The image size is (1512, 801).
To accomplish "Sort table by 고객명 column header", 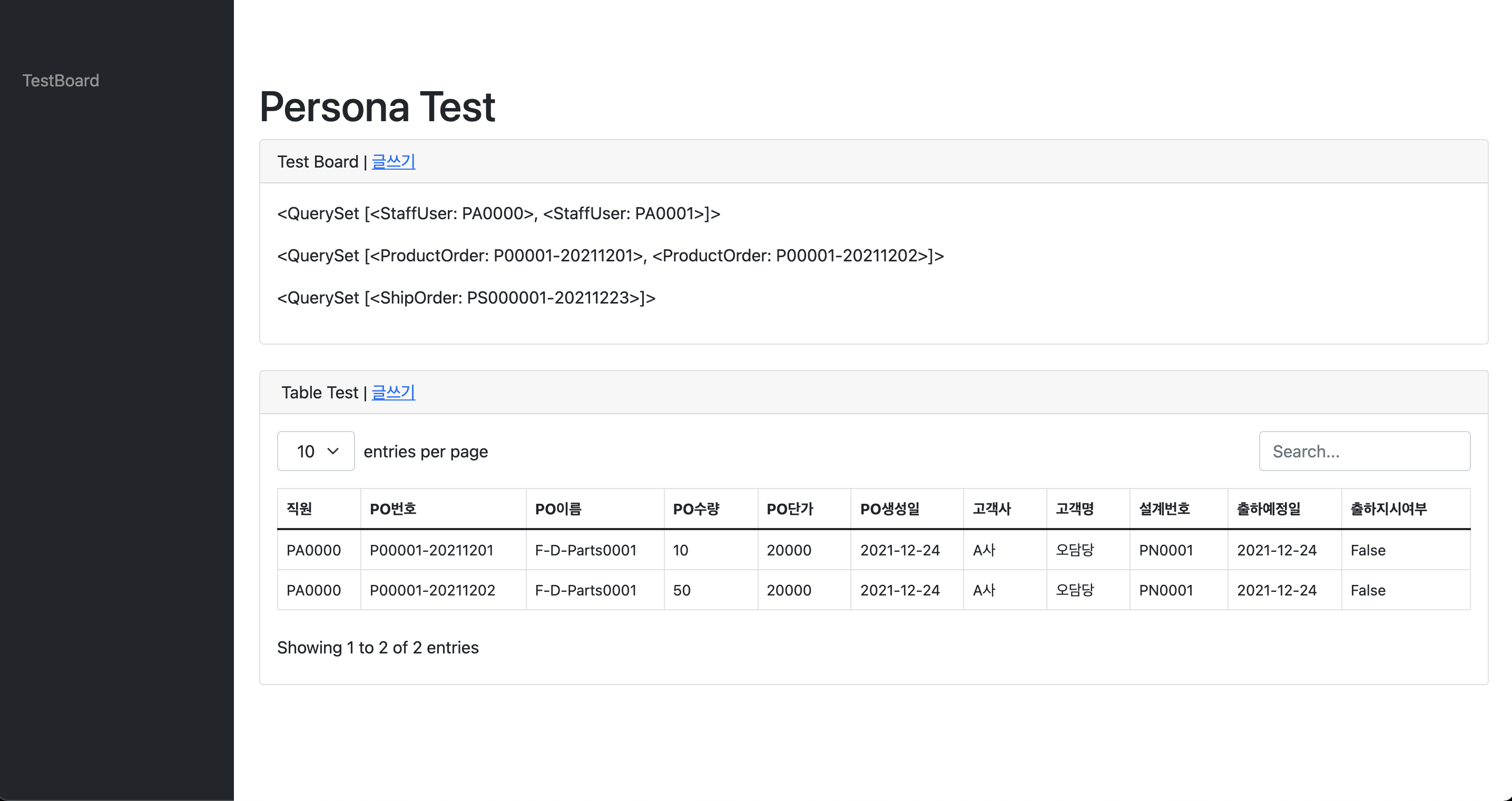I will (1075, 509).
